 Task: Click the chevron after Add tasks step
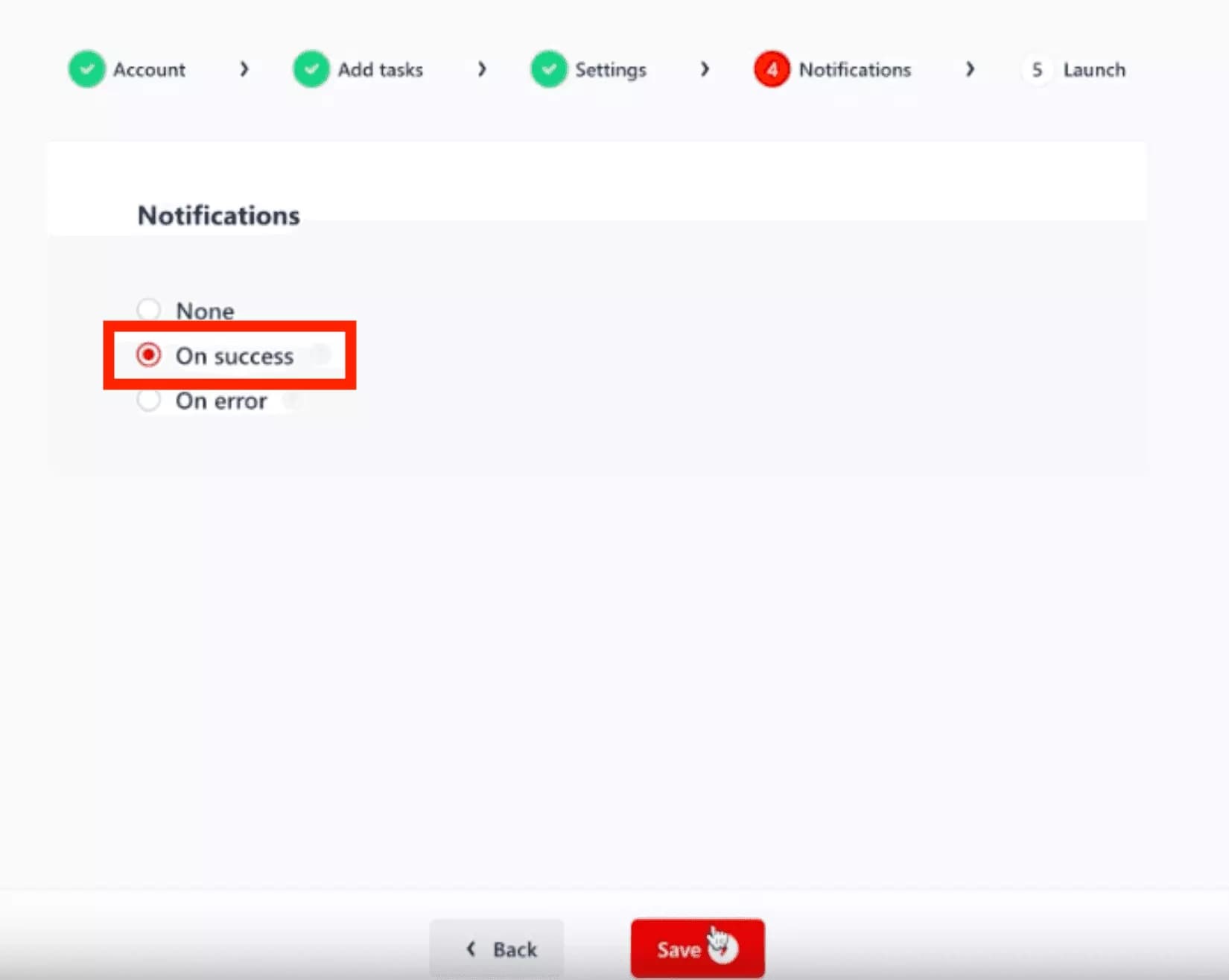pyautogui.click(x=482, y=69)
